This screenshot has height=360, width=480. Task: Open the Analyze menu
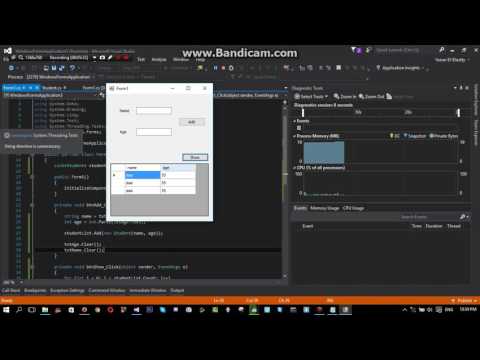[x=159, y=60]
